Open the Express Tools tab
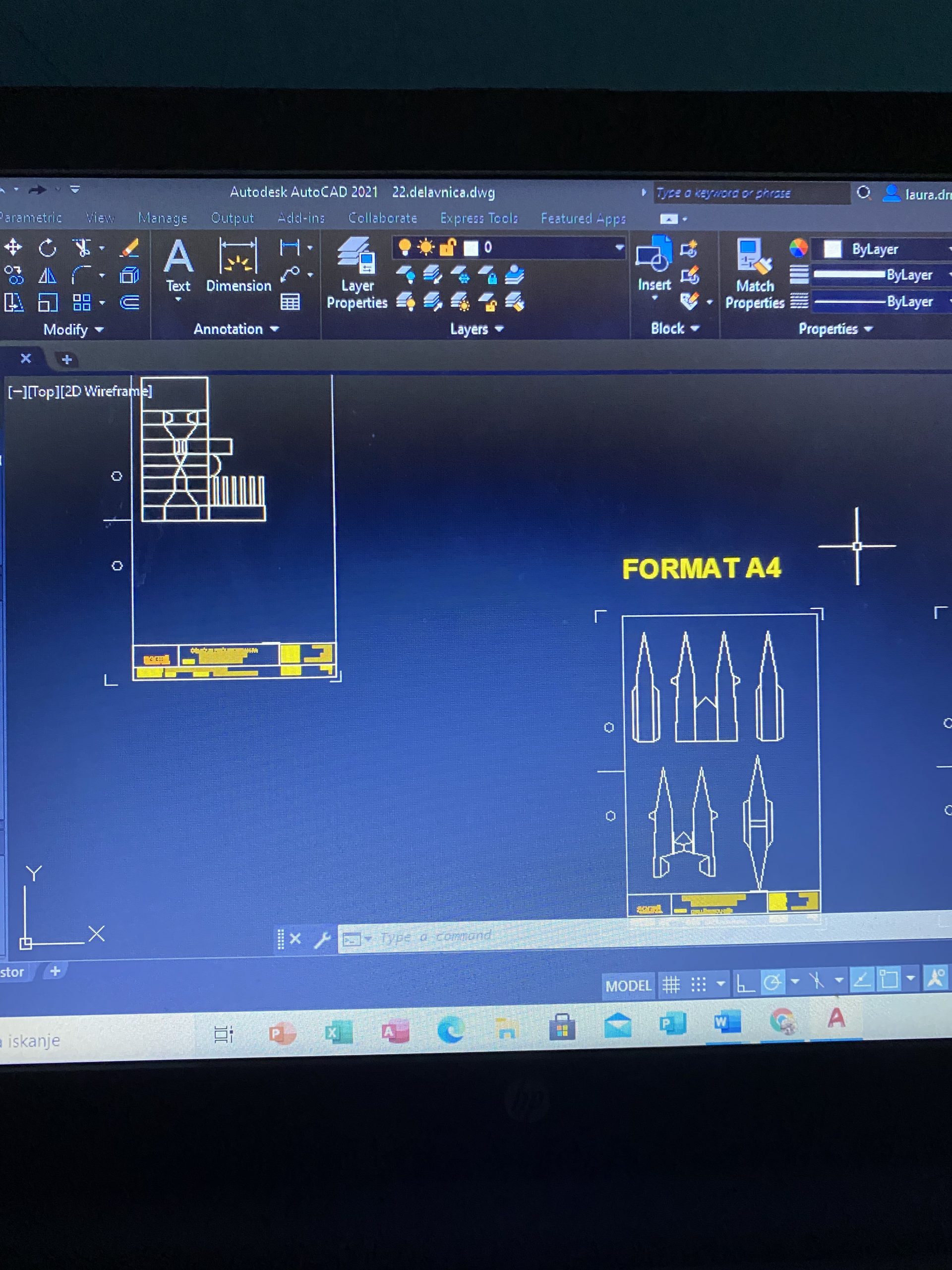This screenshot has width=952, height=1270. coord(478,218)
